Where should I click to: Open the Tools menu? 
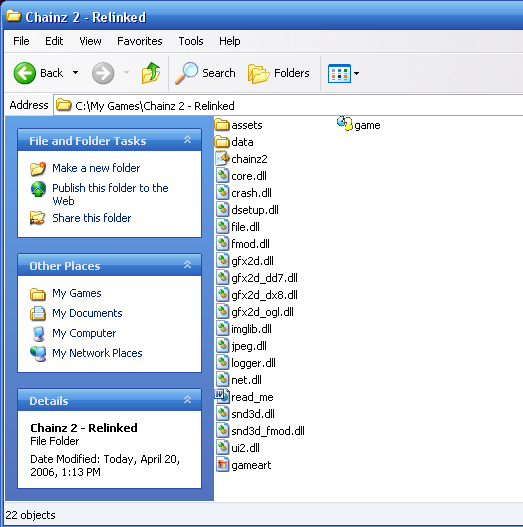tap(191, 41)
